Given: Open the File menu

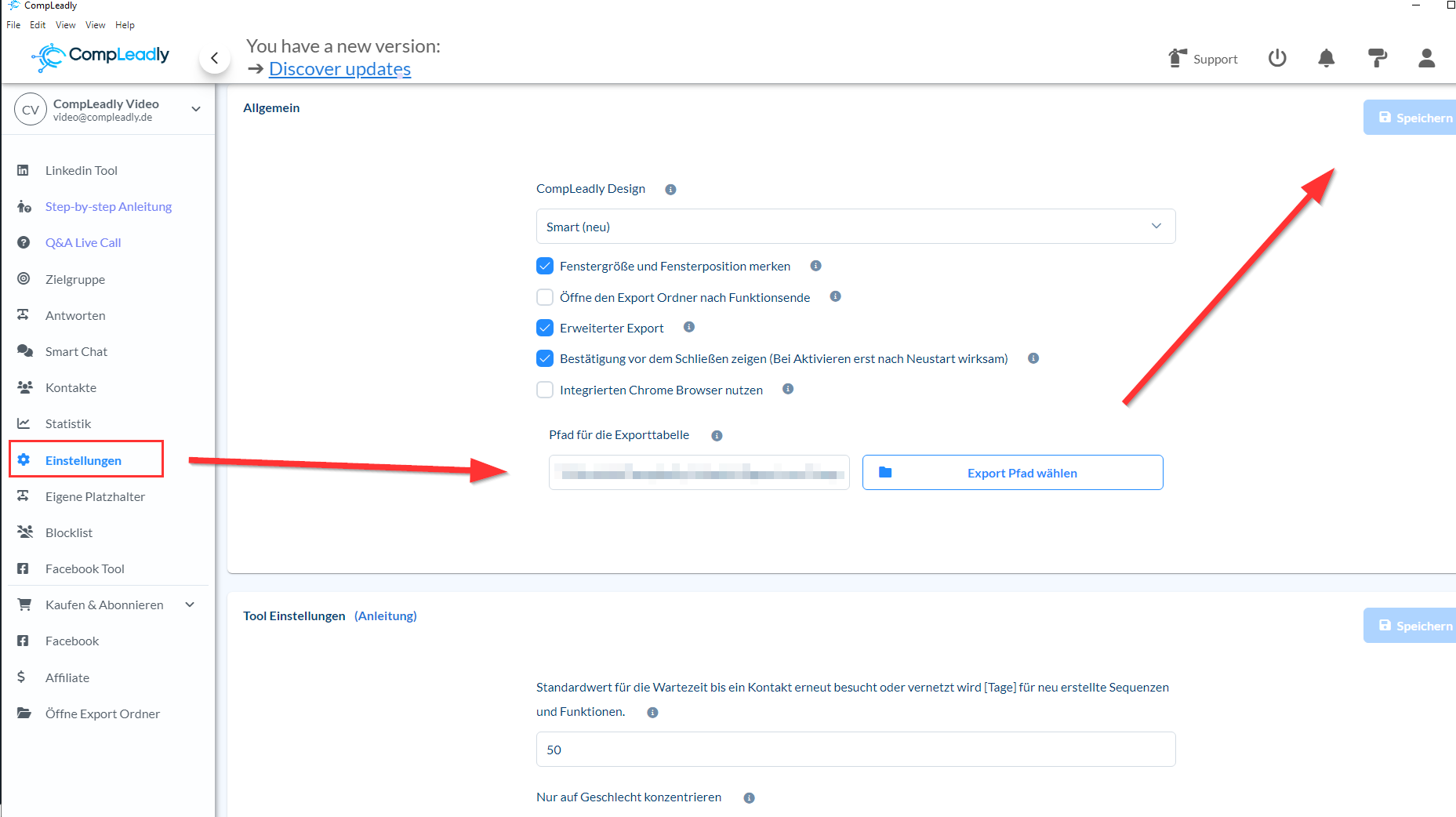Looking at the screenshot, I should click(x=13, y=25).
